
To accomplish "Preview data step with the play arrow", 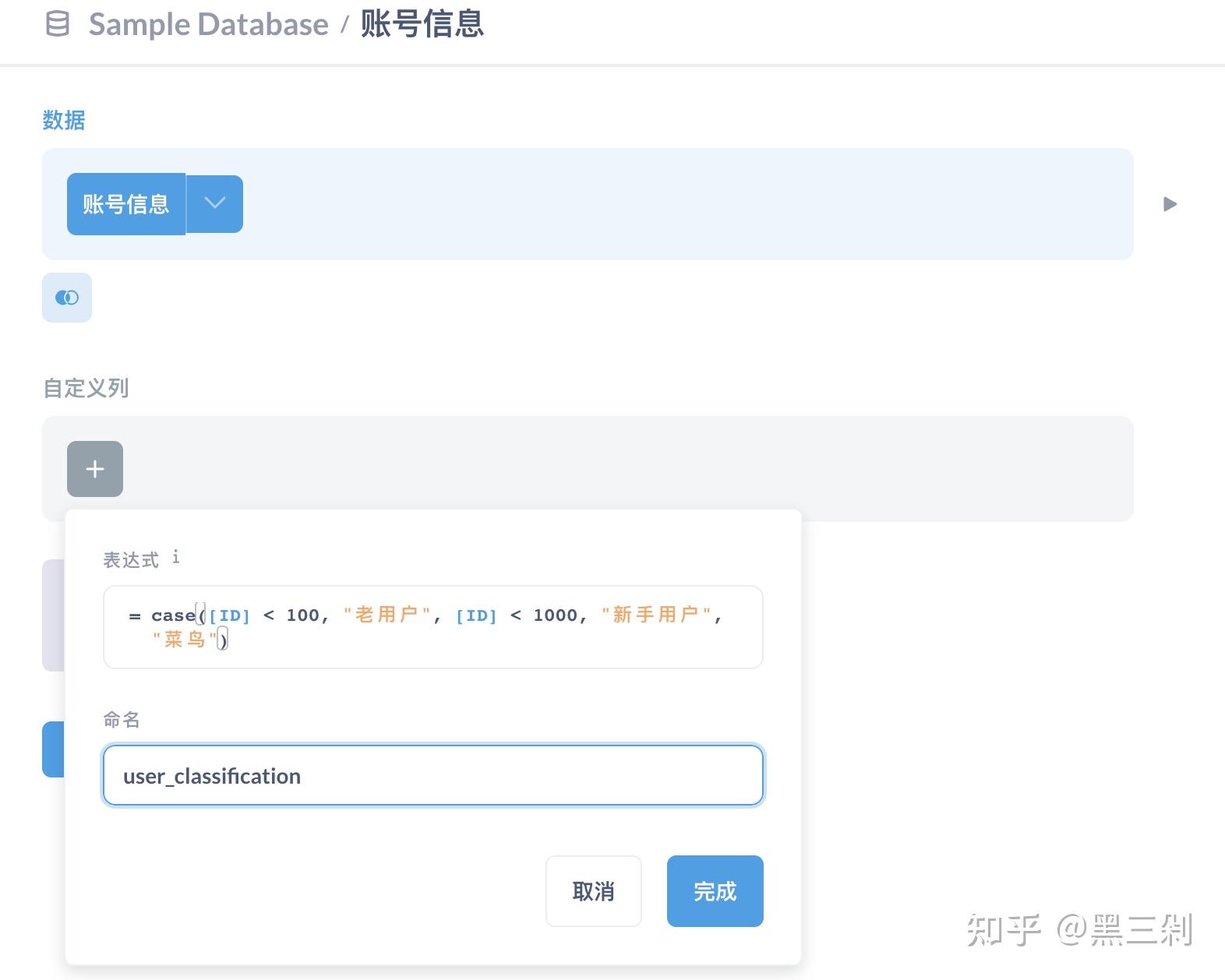I will pyautogui.click(x=1170, y=204).
